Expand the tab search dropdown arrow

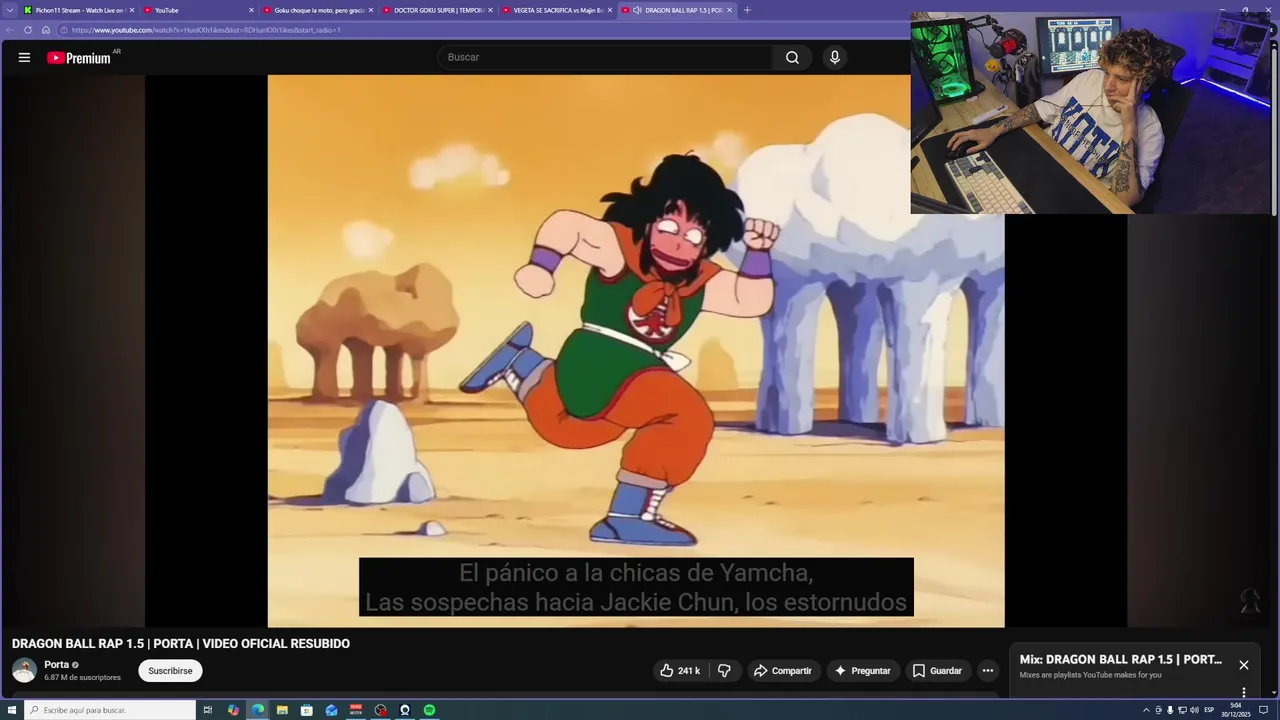10,10
